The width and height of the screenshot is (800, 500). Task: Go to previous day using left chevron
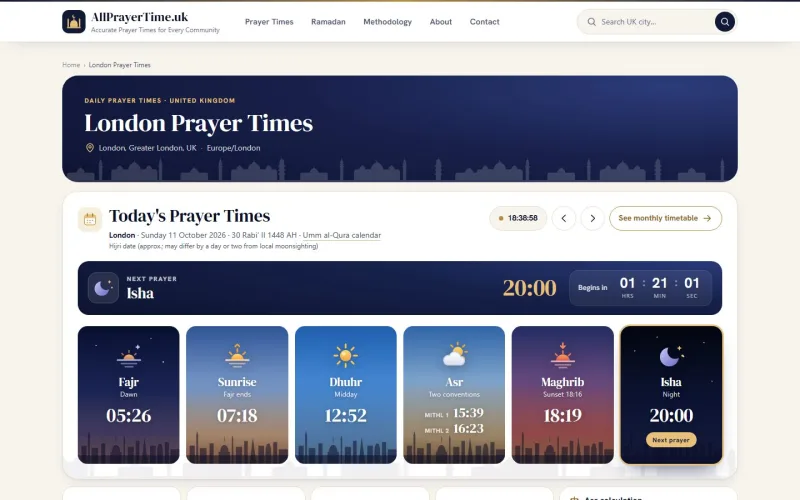(x=564, y=218)
